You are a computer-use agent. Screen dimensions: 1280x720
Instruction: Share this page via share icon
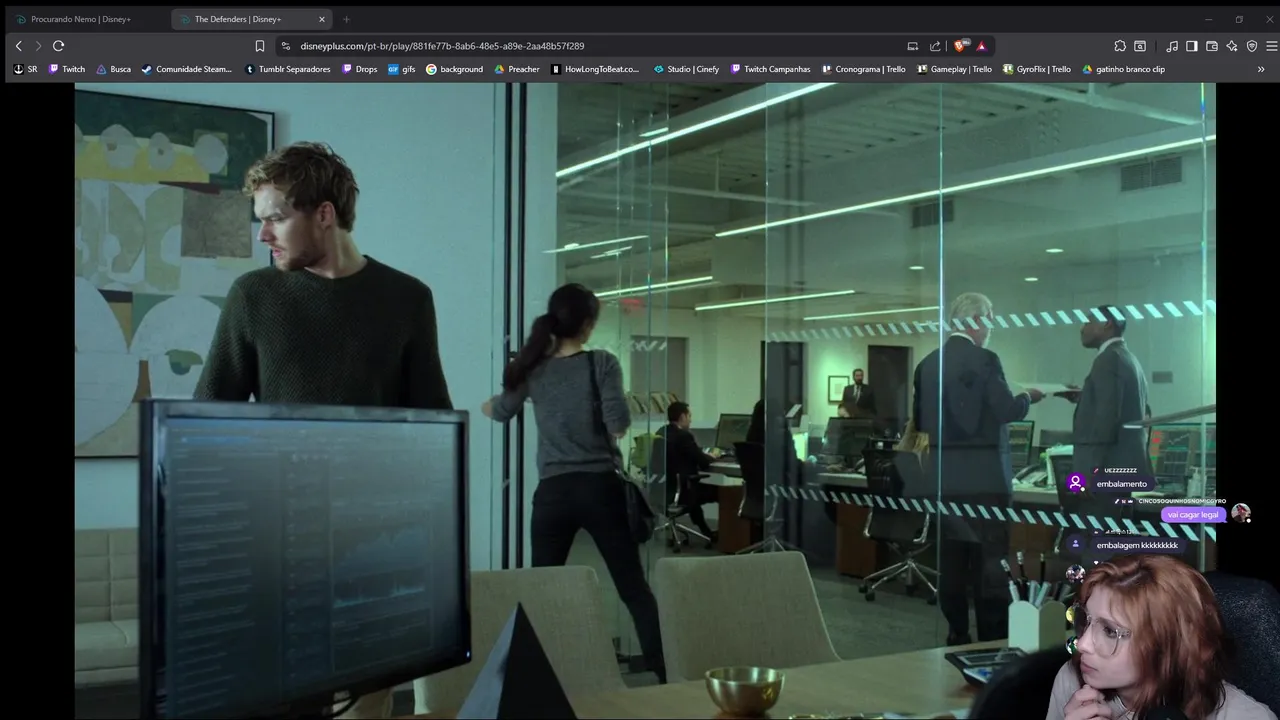(935, 46)
